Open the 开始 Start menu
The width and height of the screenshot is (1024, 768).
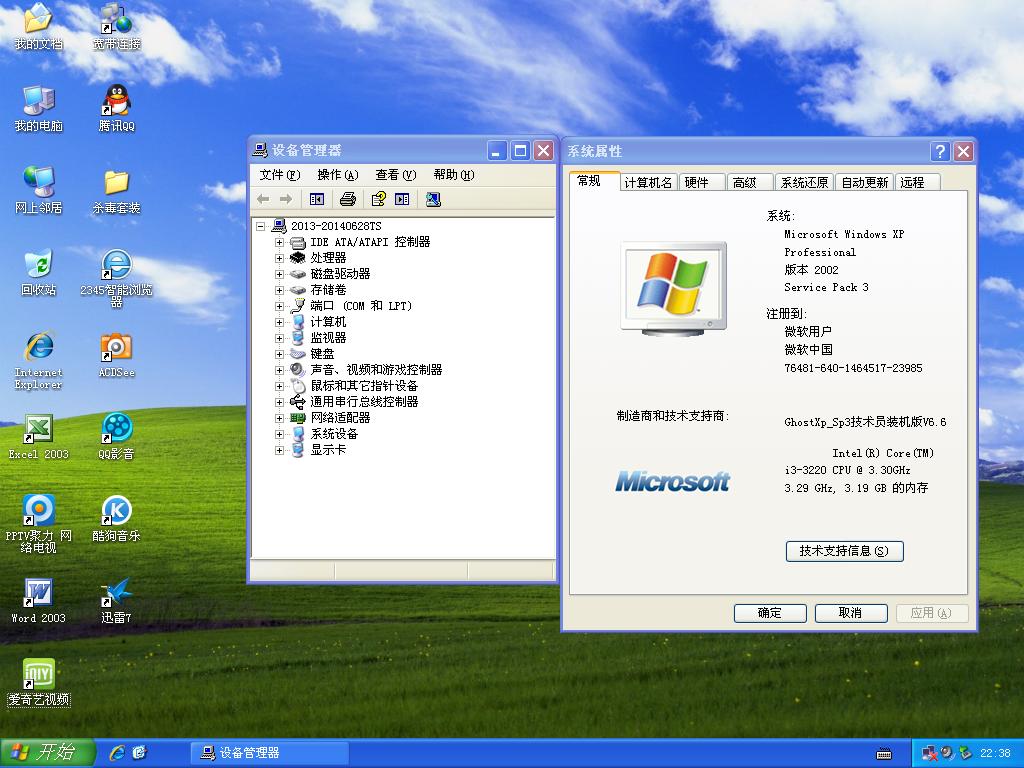pyautogui.click(x=47, y=753)
